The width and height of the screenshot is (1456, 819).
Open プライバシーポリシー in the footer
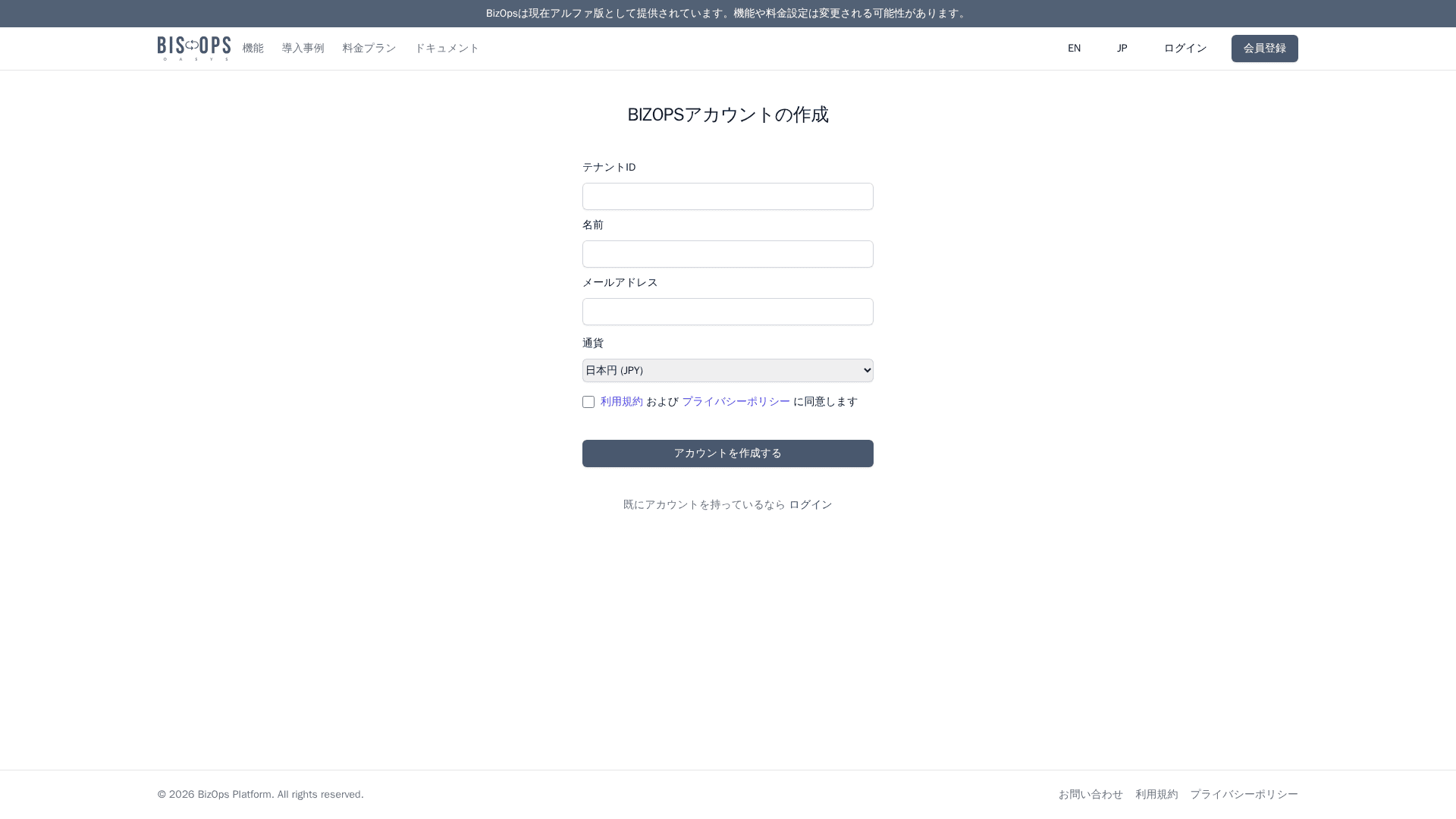coord(1244,795)
